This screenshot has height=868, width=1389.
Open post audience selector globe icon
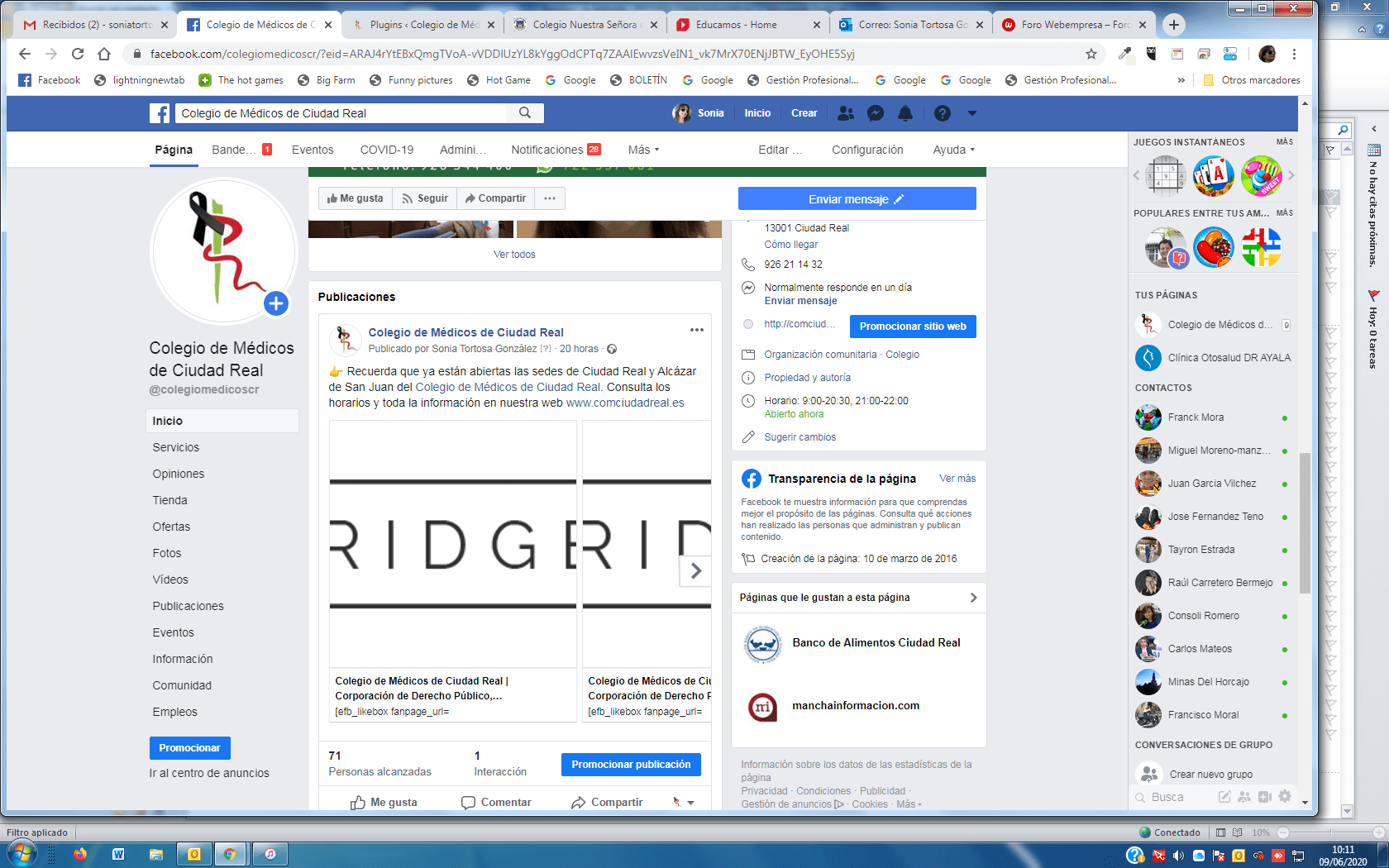point(612,349)
